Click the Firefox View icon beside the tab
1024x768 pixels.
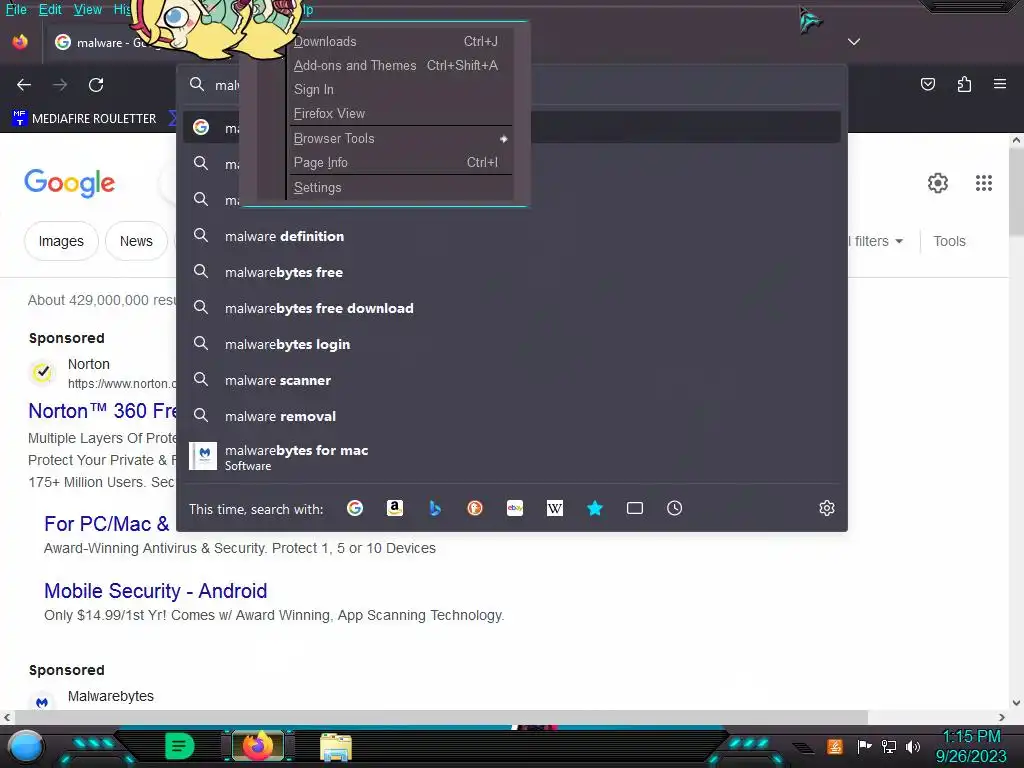[x=20, y=42]
